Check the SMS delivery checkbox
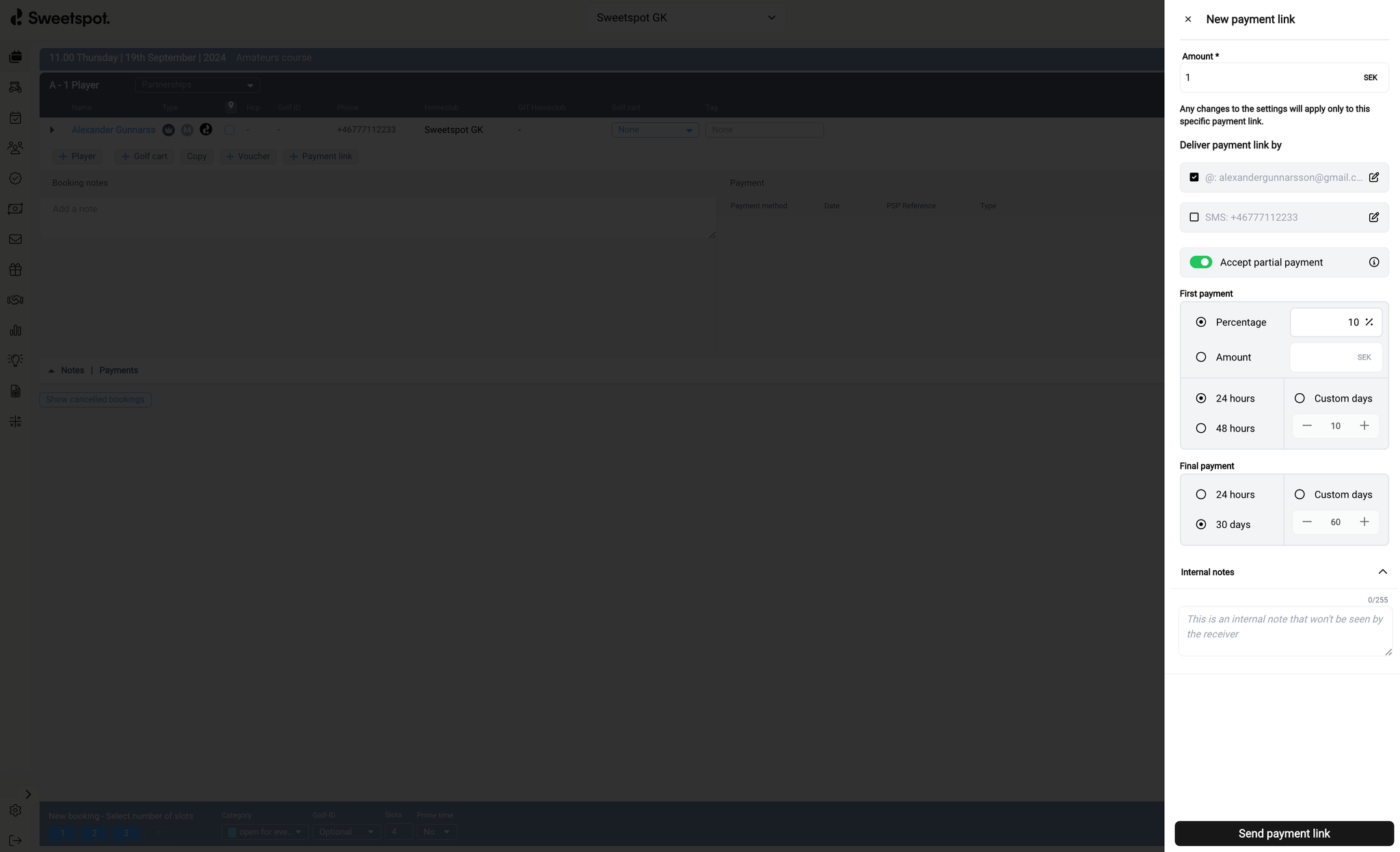 pyautogui.click(x=1194, y=217)
